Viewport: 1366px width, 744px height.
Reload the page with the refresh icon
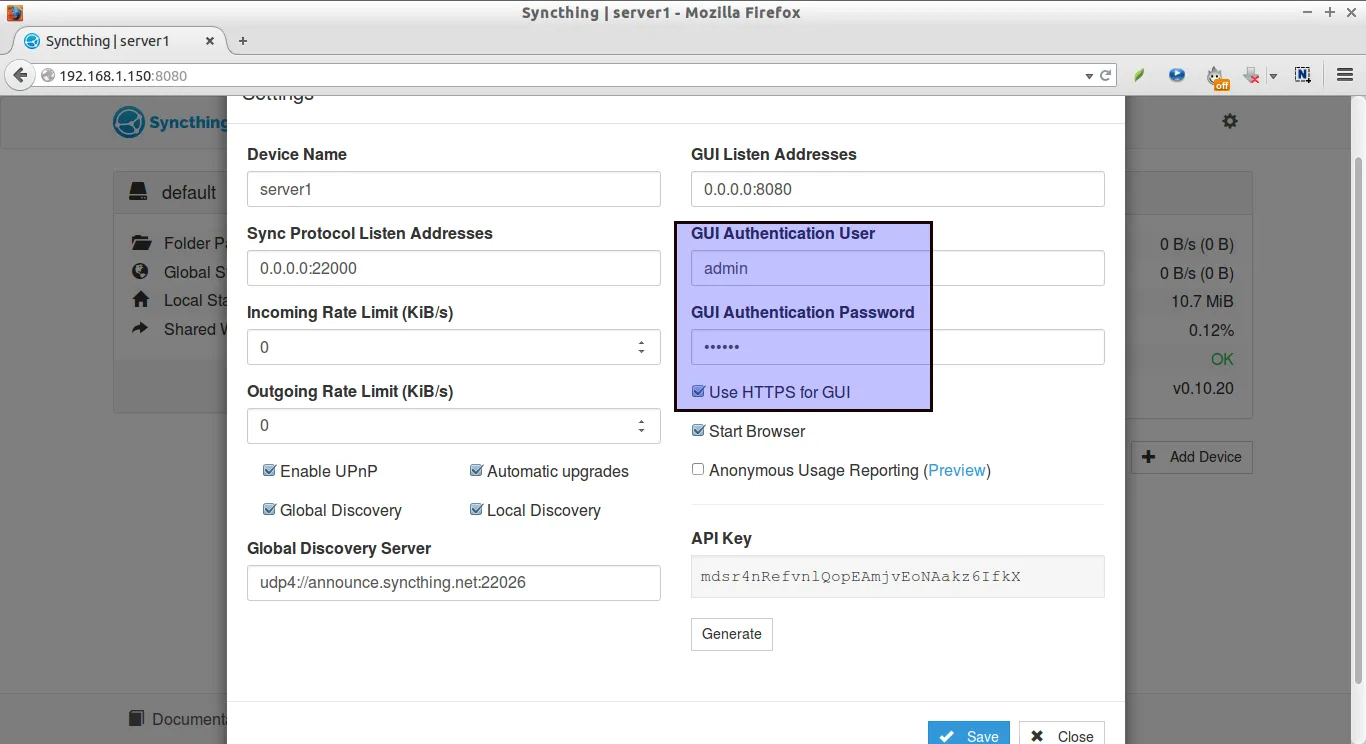pos(1106,76)
